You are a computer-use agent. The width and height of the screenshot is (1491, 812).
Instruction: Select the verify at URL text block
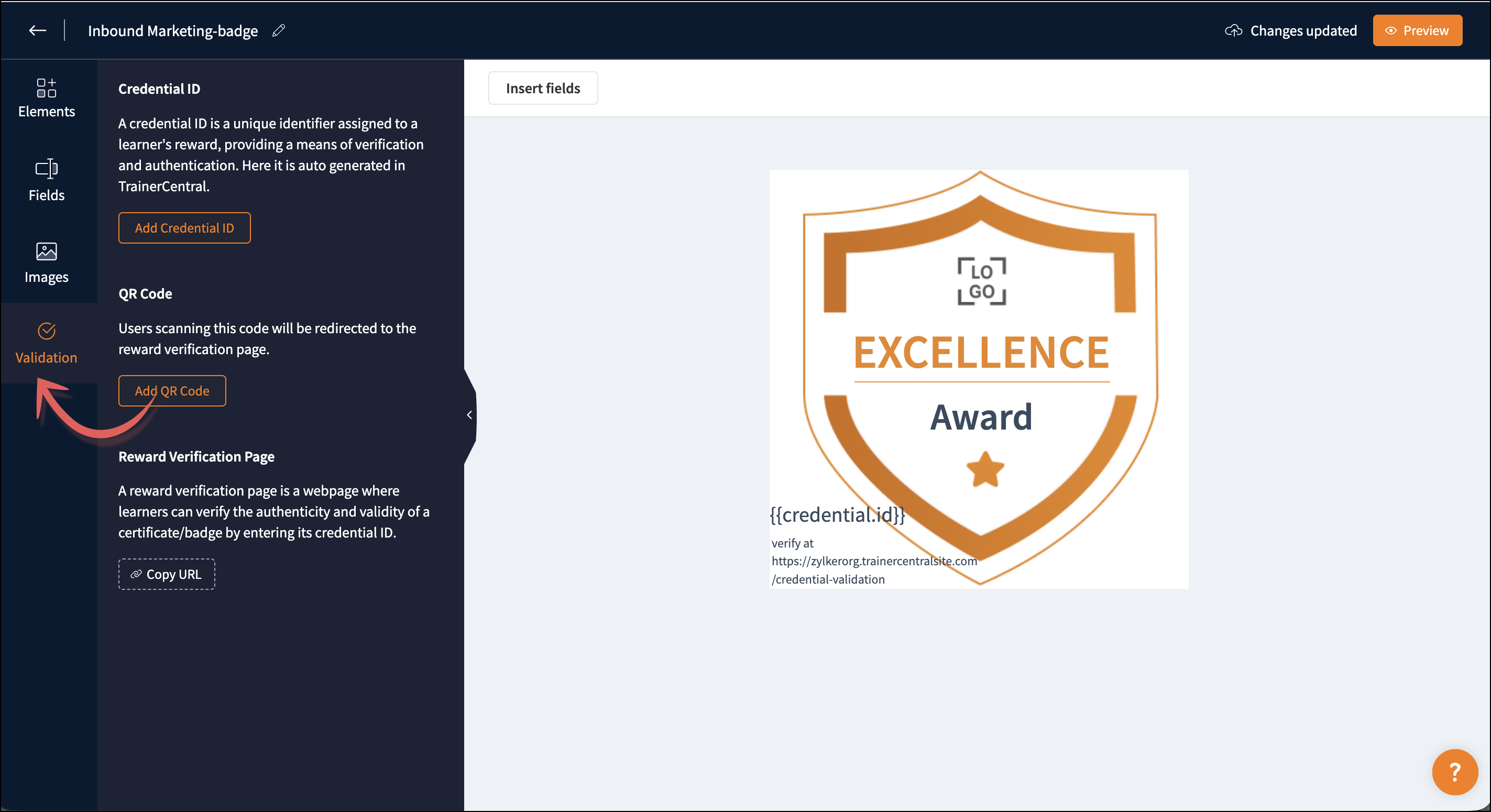(x=873, y=561)
